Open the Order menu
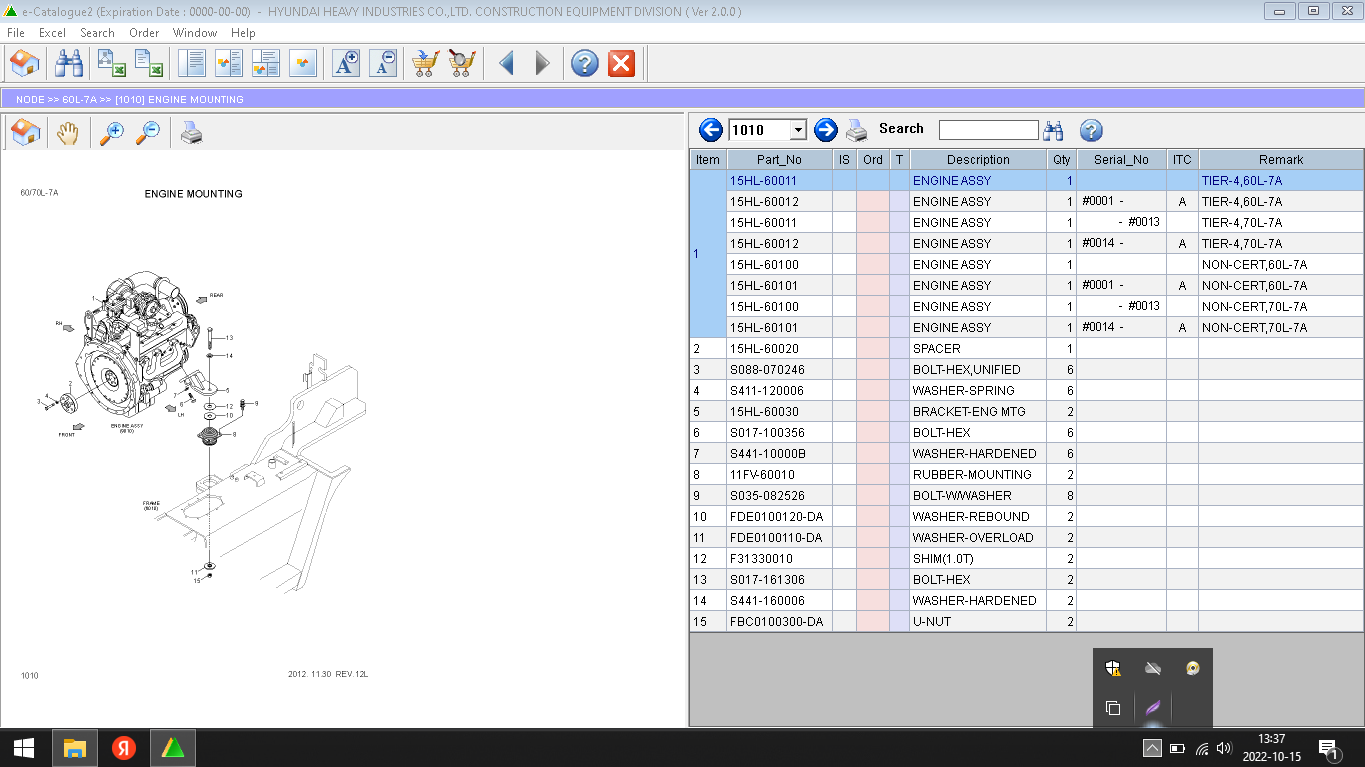Screen dimensions: 1365x767 pos(144,33)
